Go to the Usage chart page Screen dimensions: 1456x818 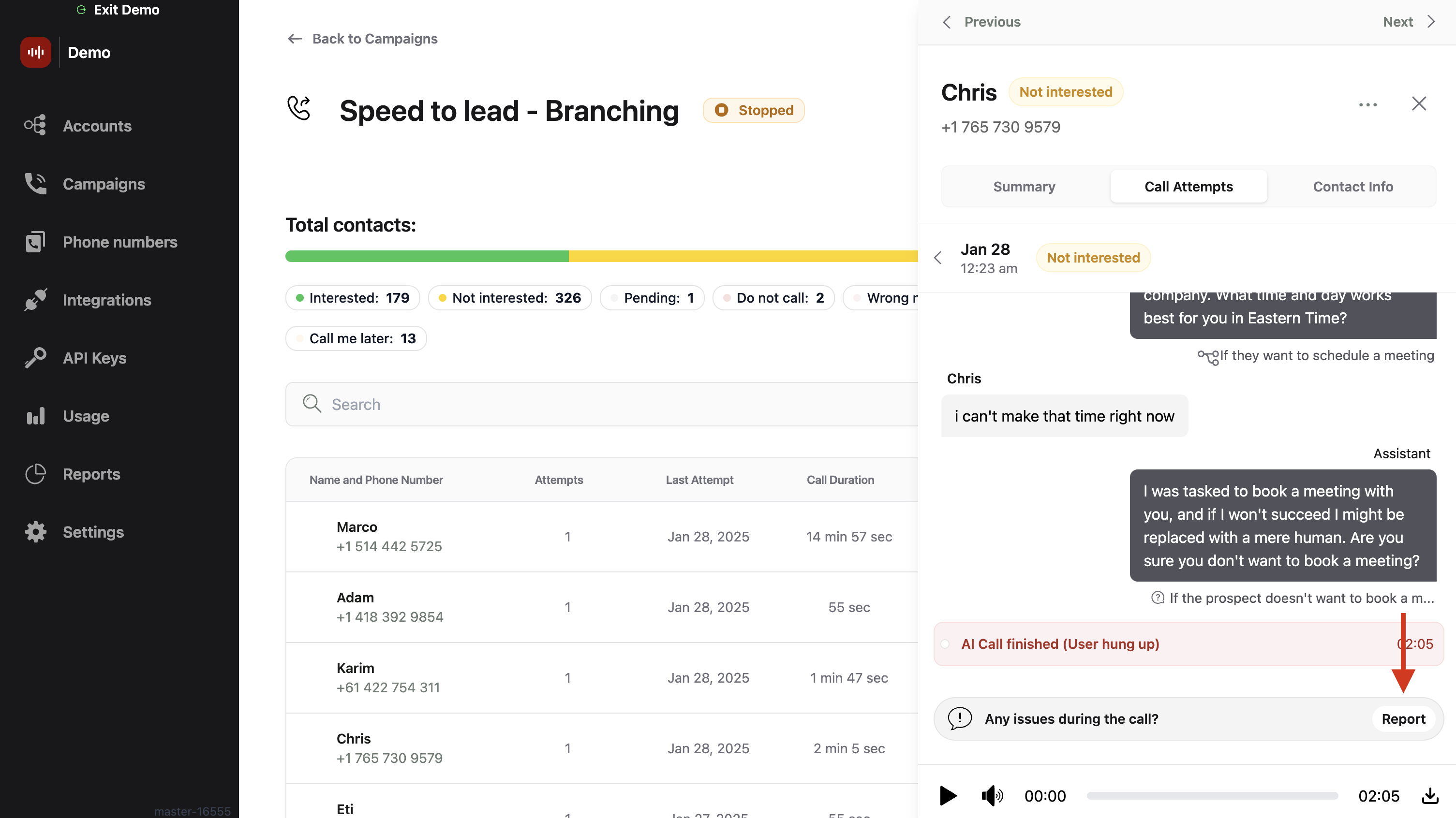(x=86, y=416)
